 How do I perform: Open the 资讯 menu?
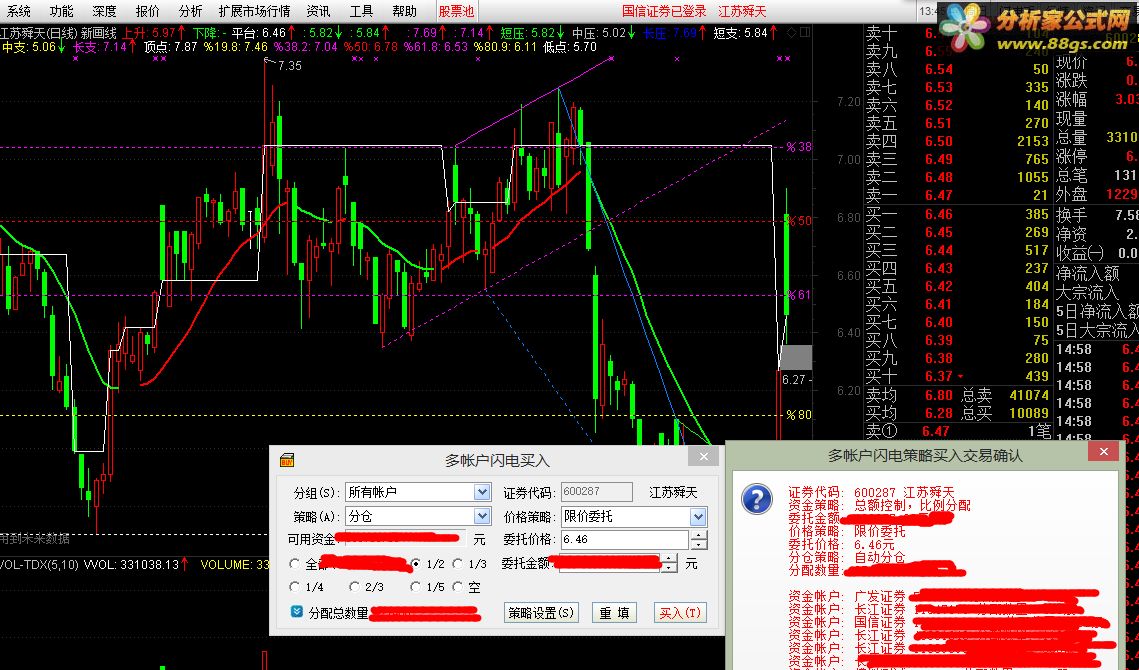coord(318,11)
